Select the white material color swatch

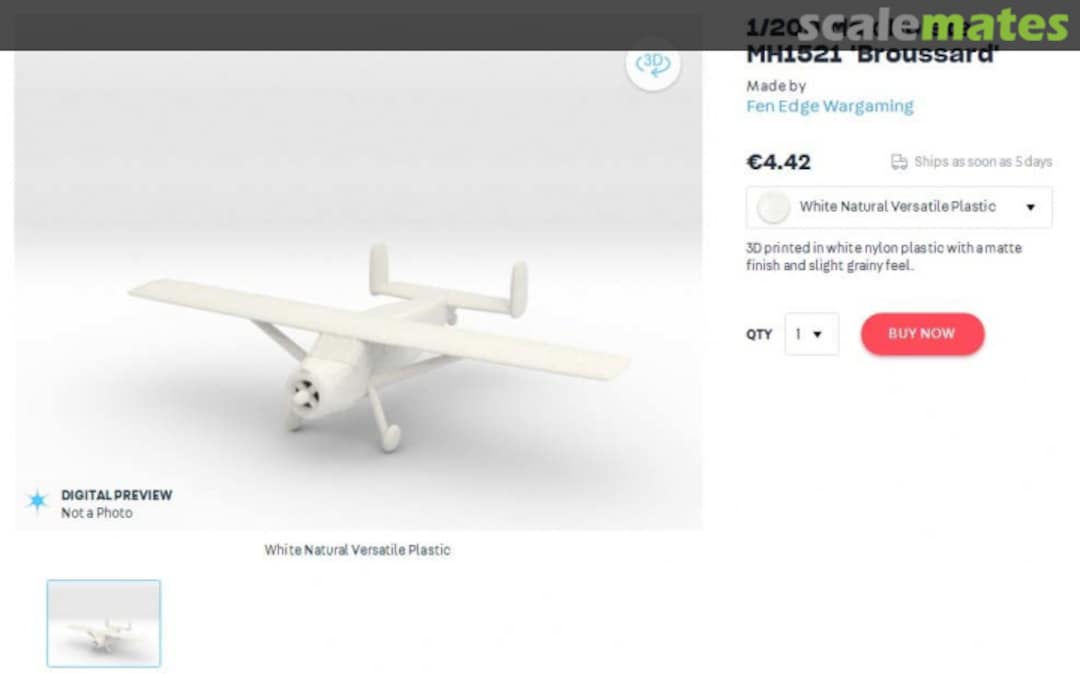(773, 207)
